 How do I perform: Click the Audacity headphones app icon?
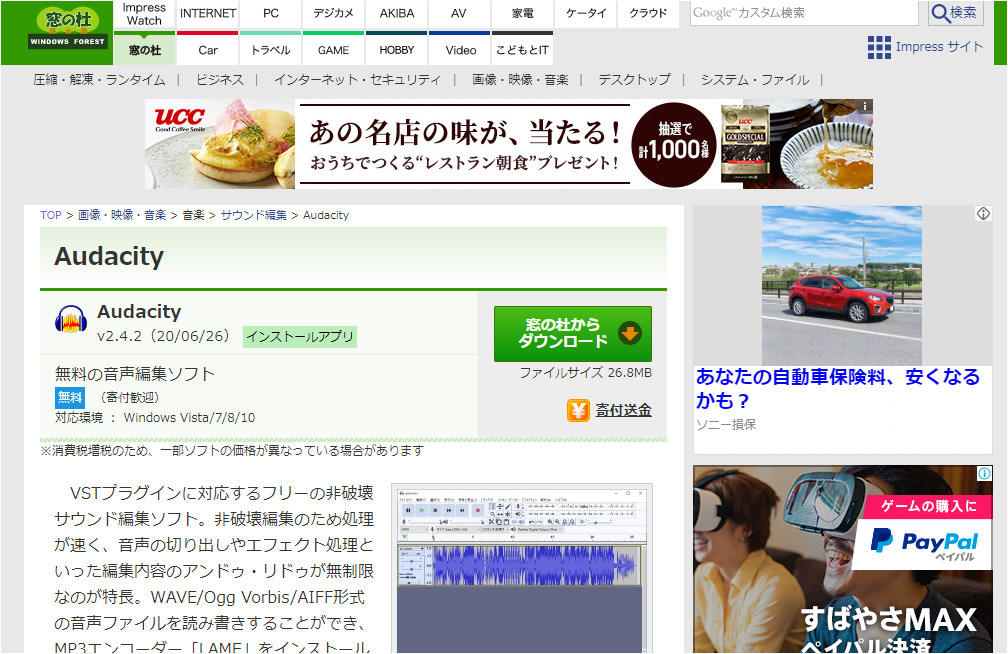click(x=70, y=319)
